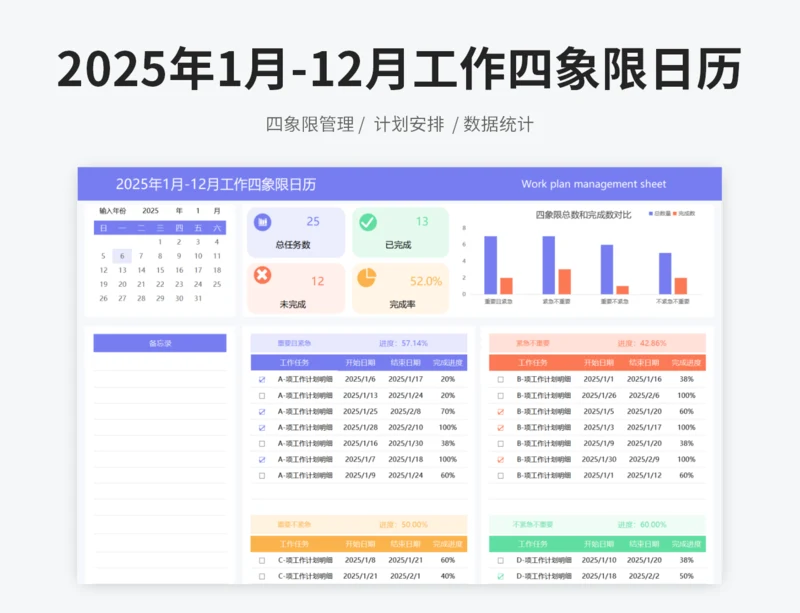Click the orange bar for 紧急不重要 in chart
This screenshot has width=800, height=613.
tap(564, 282)
